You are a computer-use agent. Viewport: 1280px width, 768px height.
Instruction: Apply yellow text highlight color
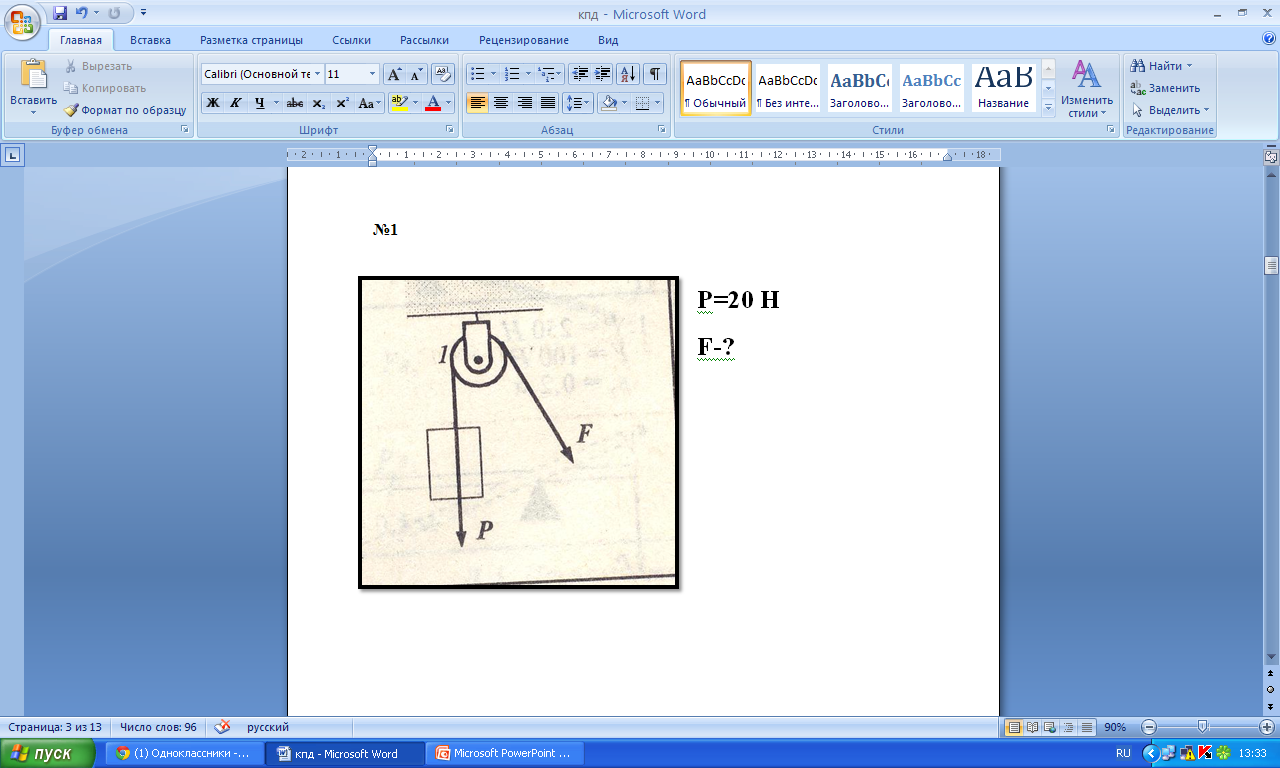coord(398,103)
